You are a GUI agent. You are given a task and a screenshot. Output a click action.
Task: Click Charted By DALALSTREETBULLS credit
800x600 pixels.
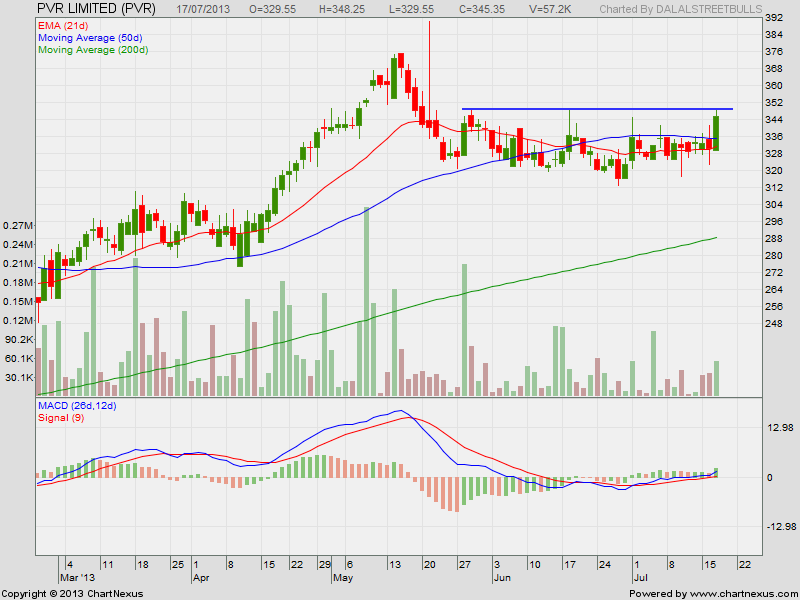(x=681, y=9)
